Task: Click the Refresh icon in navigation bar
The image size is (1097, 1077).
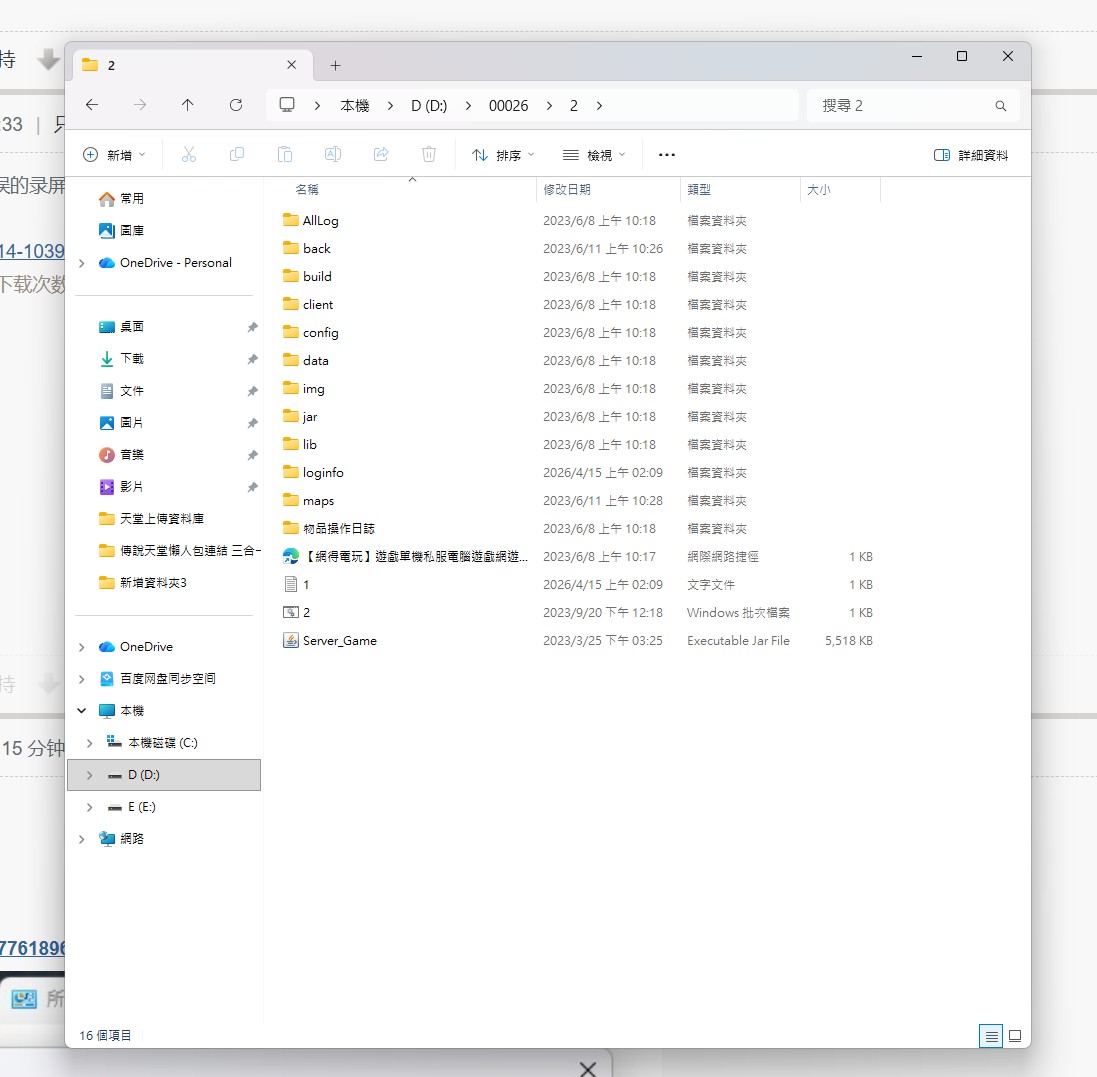Action: 236,105
